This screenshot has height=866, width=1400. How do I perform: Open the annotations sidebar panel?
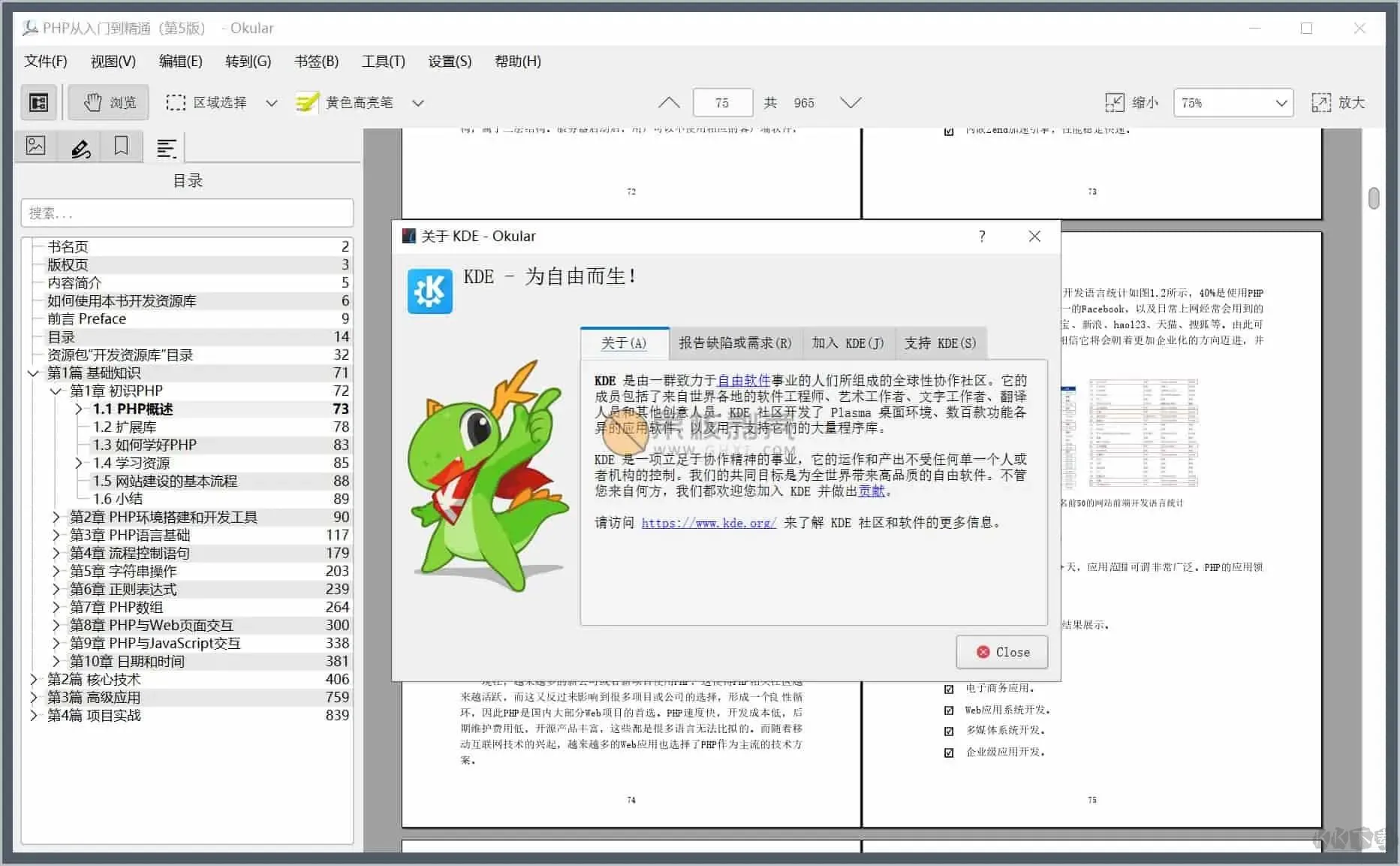[x=78, y=146]
